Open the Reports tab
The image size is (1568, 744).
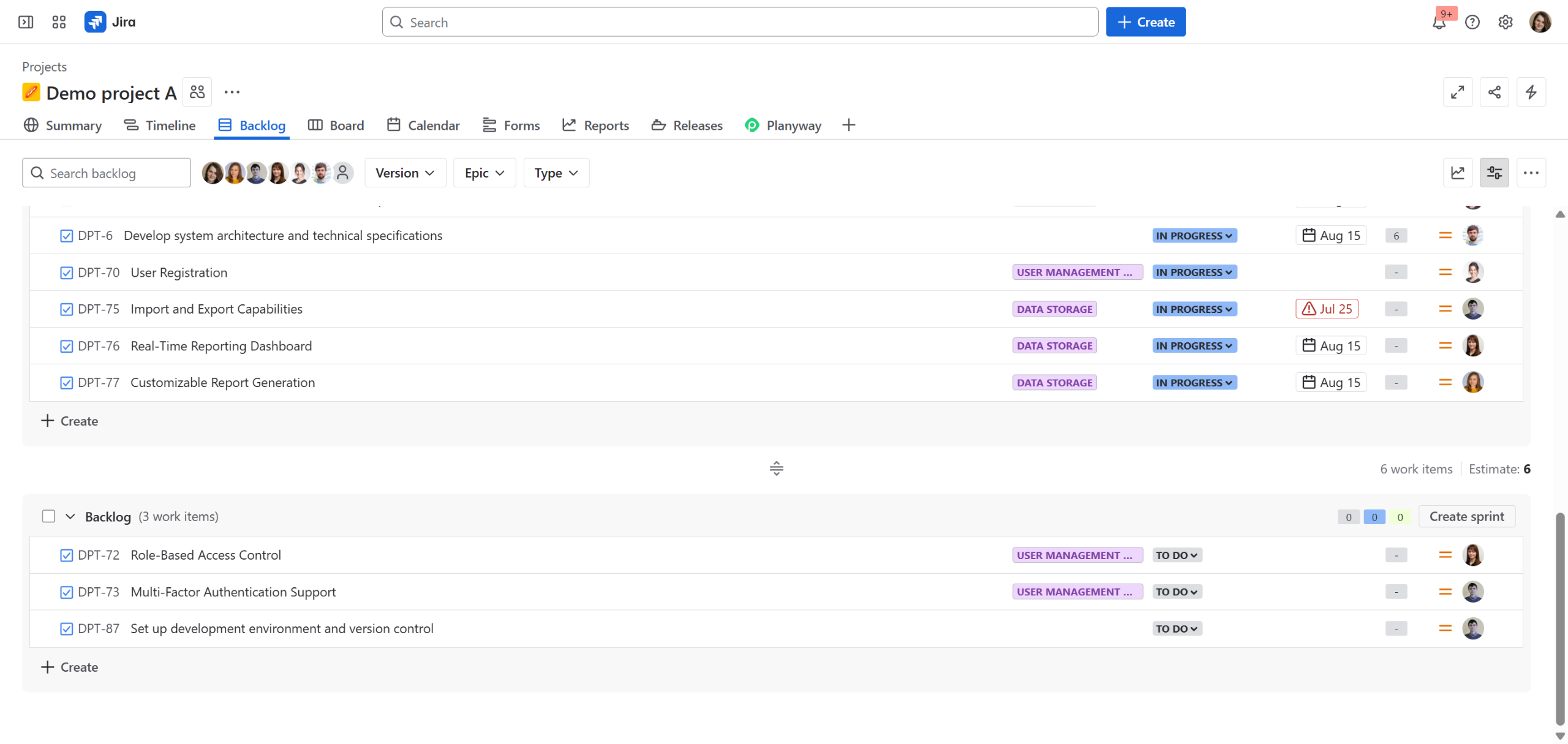point(595,126)
